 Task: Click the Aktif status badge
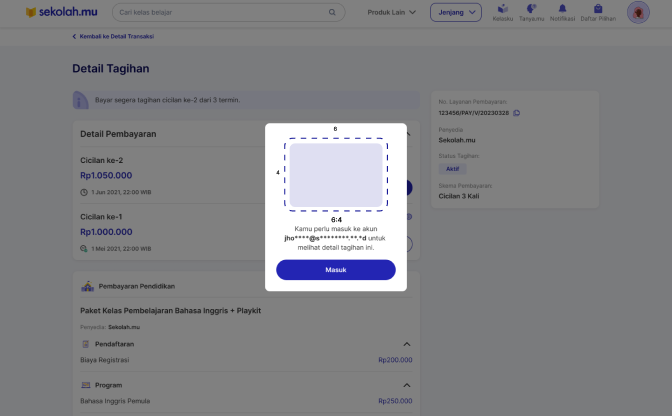tap(452, 169)
